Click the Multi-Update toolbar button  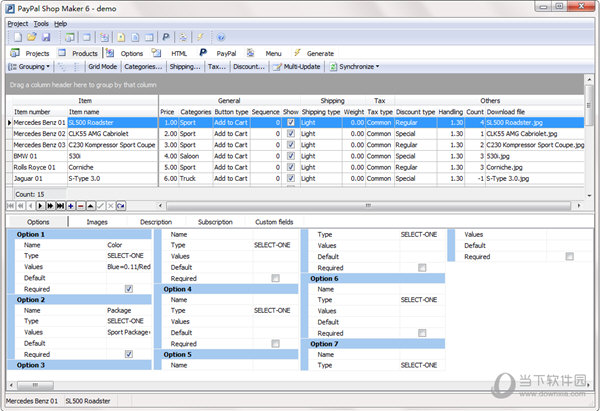point(297,67)
